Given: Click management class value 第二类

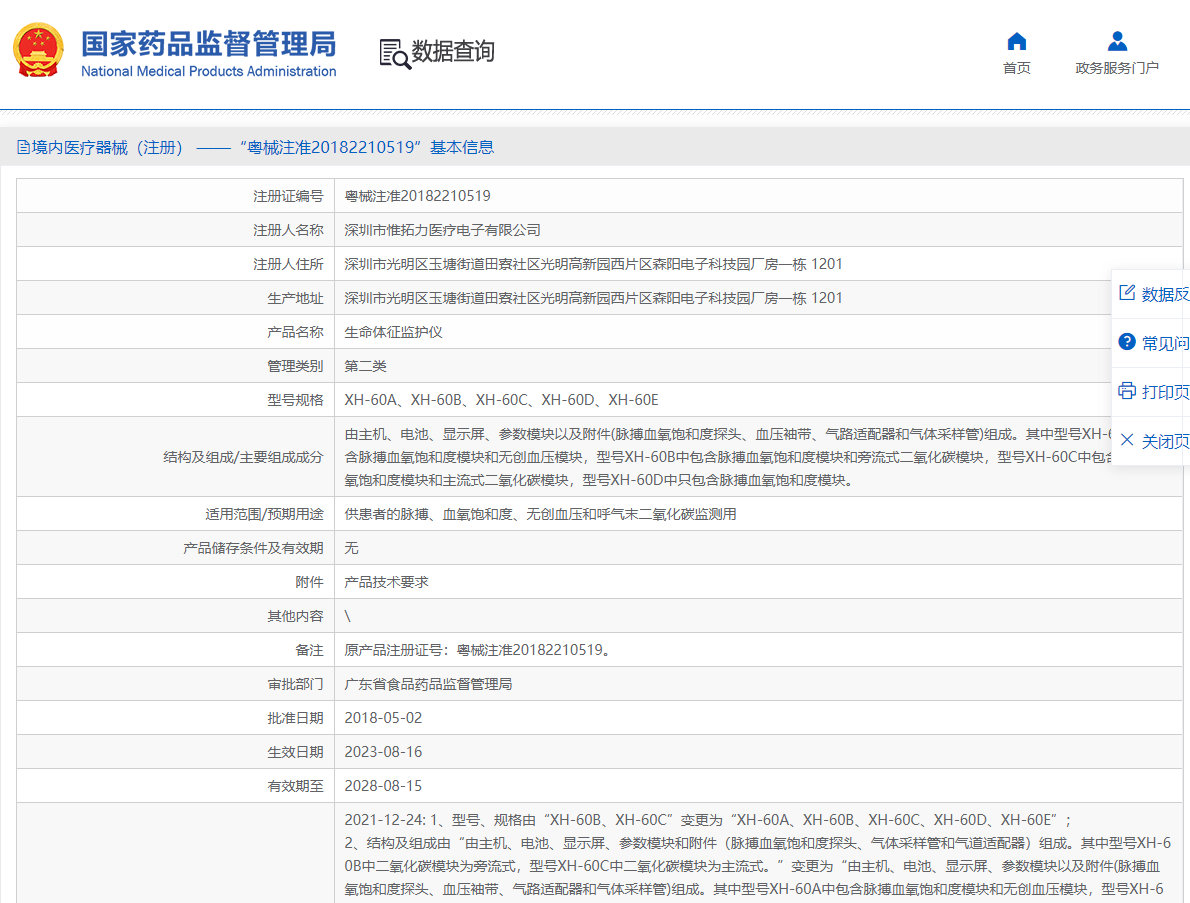Looking at the screenshot, I should [x=366, y=367].
